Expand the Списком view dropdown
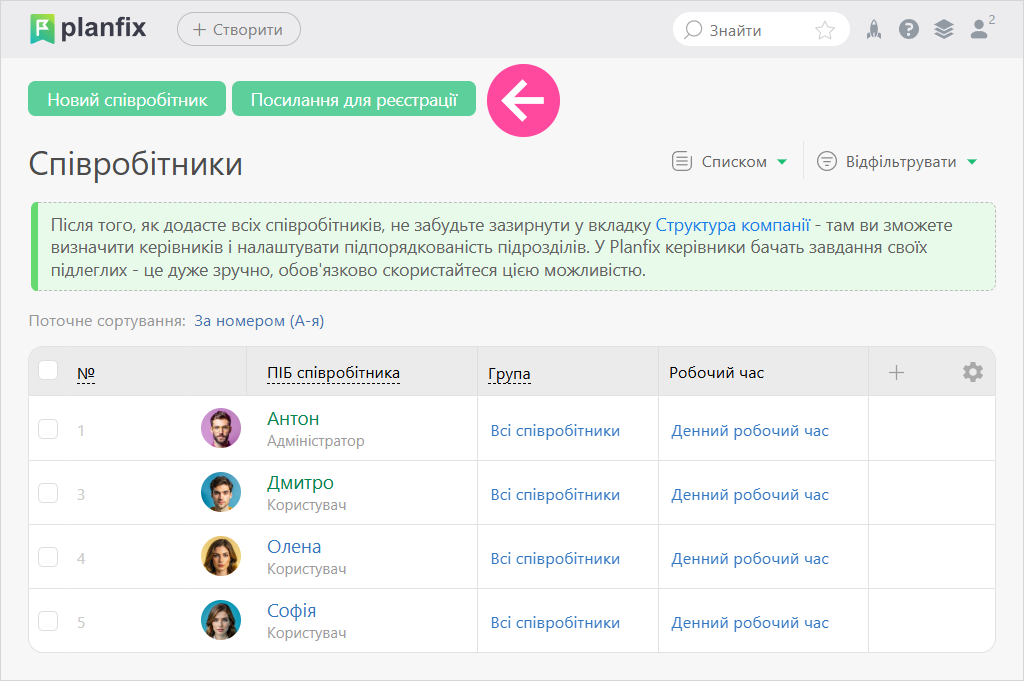1024x681 pixels. (x=730, y=162)
